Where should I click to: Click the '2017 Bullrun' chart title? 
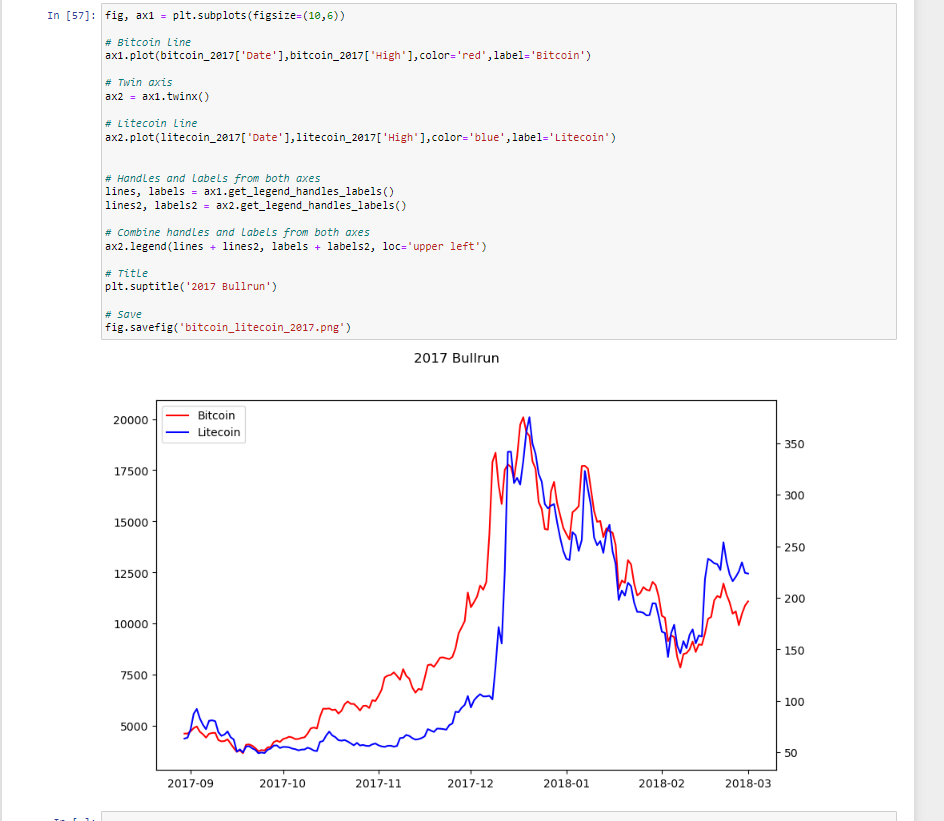[456, 358]
